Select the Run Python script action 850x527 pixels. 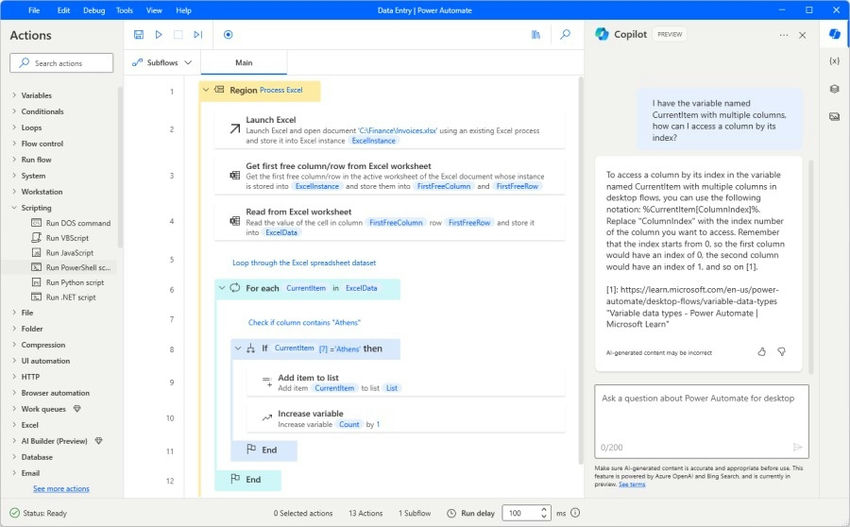(67, 282)
